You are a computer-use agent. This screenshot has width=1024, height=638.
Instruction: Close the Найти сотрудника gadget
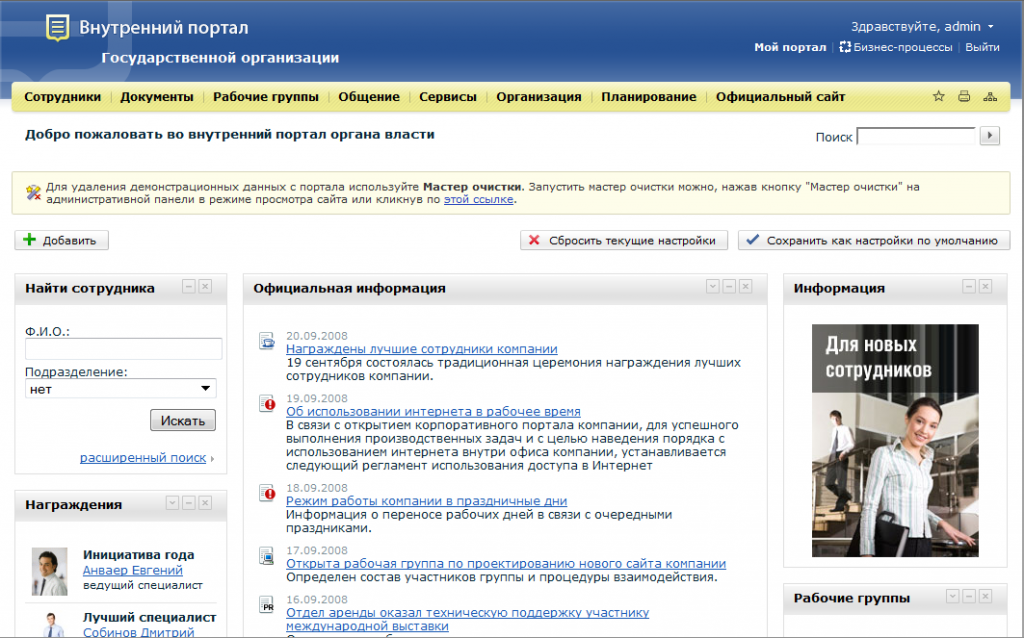pyautogui.click(x=205, y=287)
